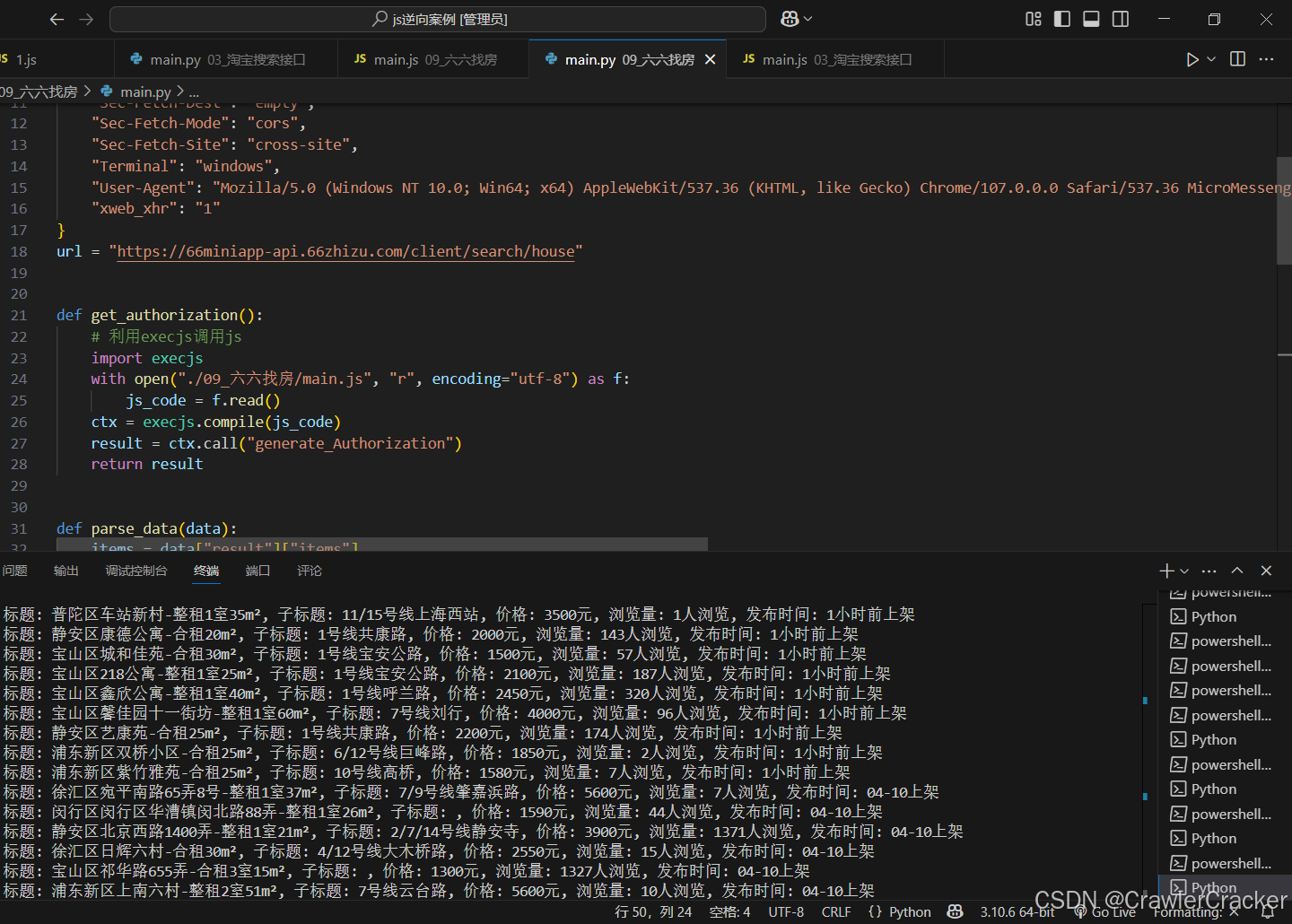1292x924 pixels.
Task: Close the main.py 09_六六找房 tab
Action: 711,59
